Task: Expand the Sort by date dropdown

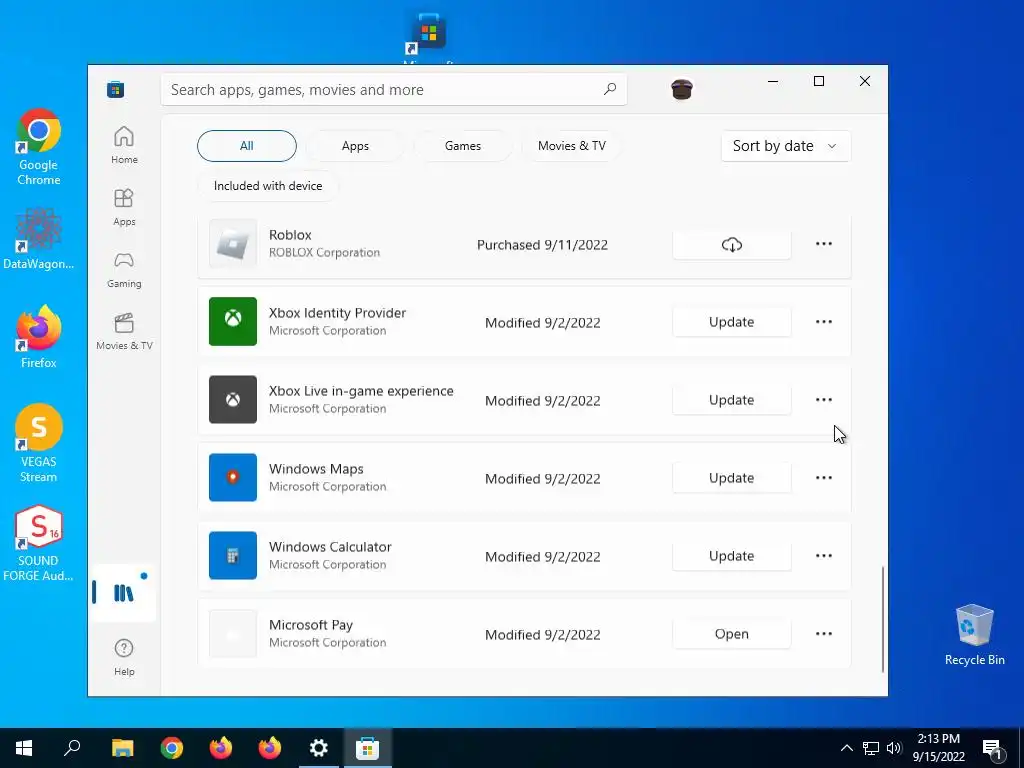Action: tap(786, 146)
